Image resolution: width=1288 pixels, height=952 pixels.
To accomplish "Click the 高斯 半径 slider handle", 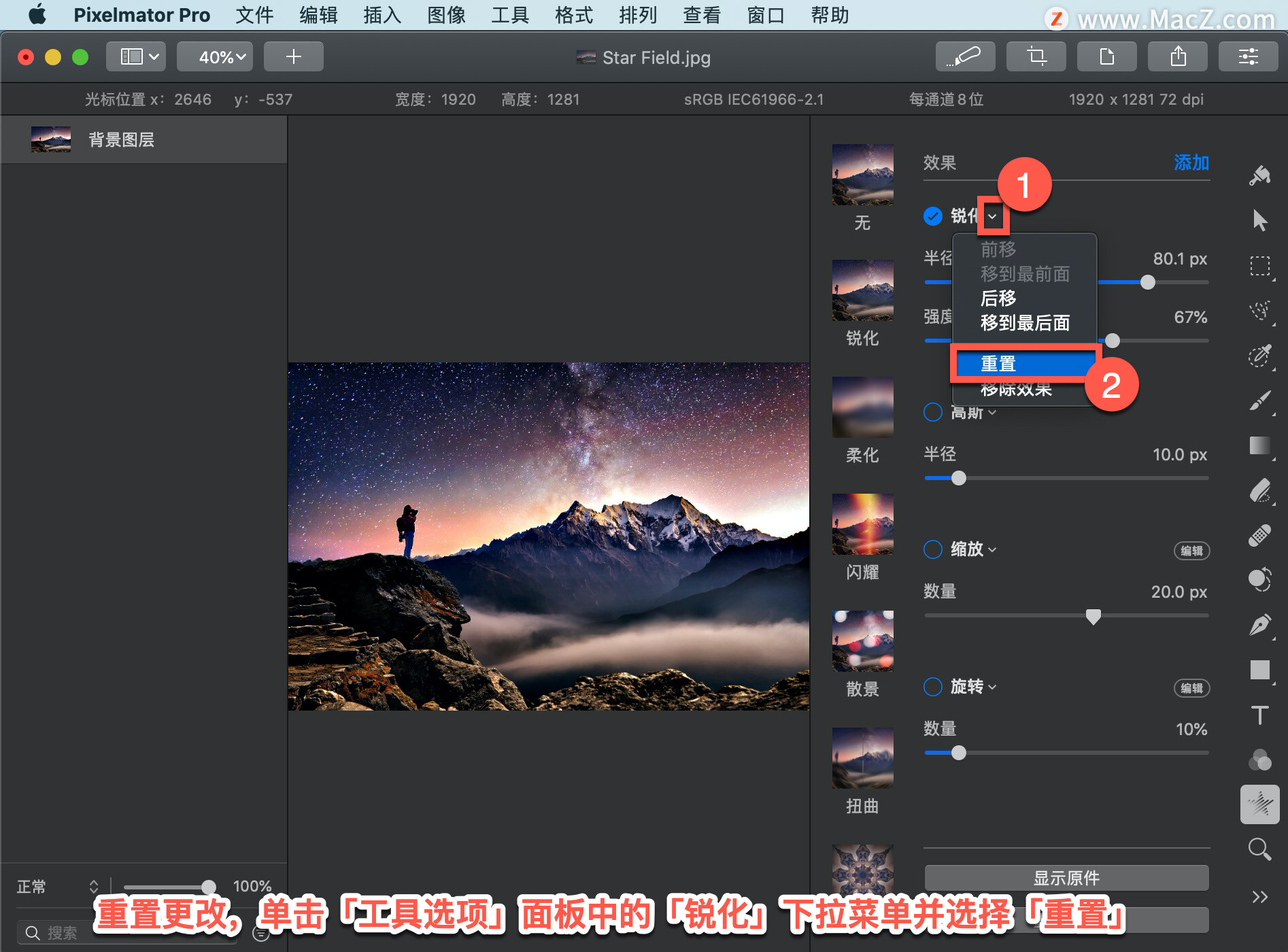I will pyautogui.click(x=959, y=478).
